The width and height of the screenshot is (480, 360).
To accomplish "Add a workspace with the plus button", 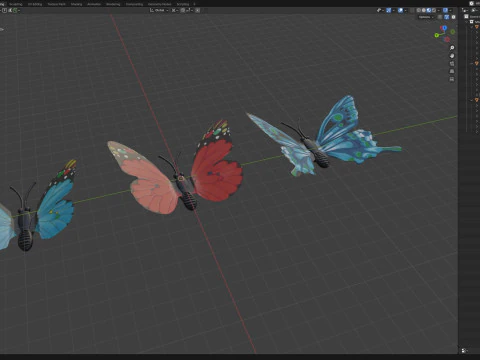I will pos(194,4).
